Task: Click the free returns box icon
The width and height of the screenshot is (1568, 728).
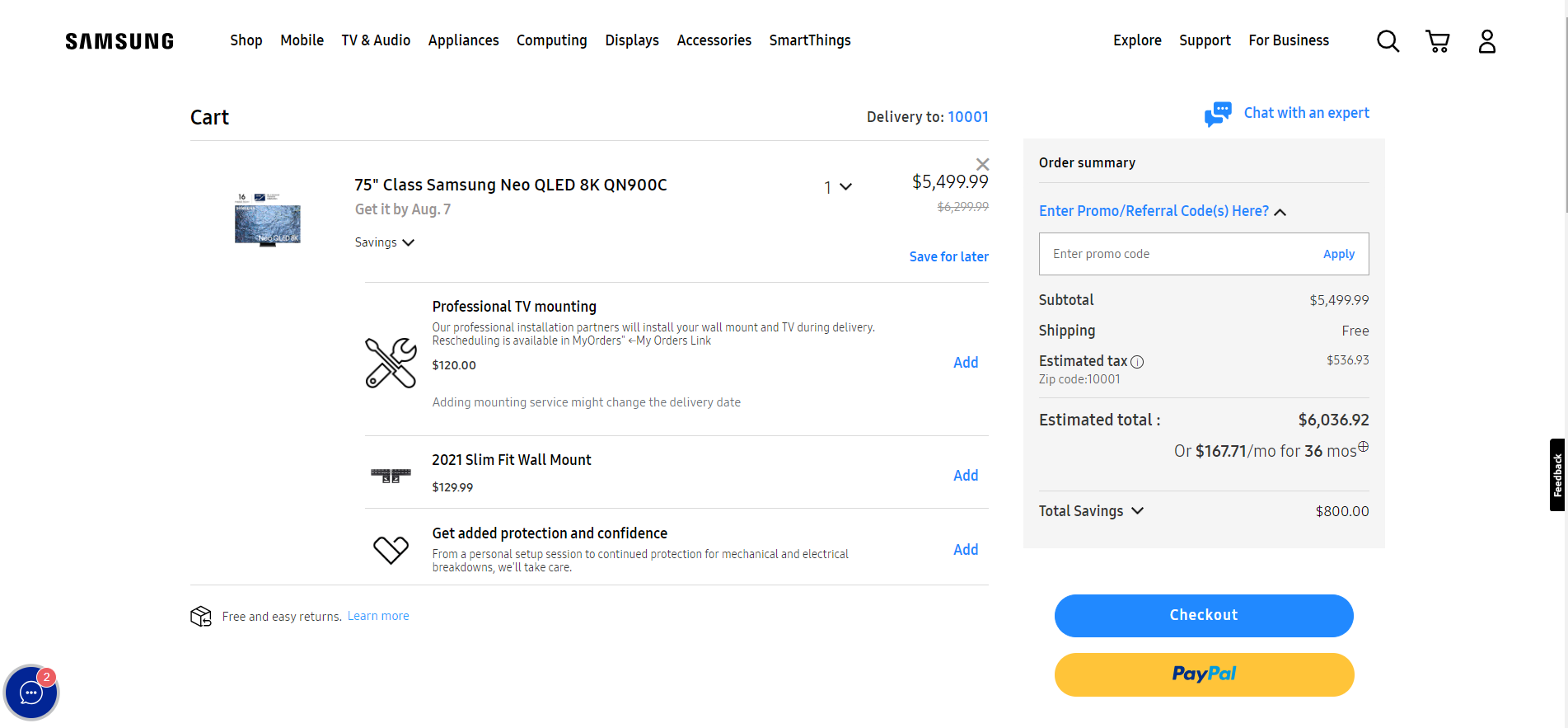Action: [x=201, y=616]
